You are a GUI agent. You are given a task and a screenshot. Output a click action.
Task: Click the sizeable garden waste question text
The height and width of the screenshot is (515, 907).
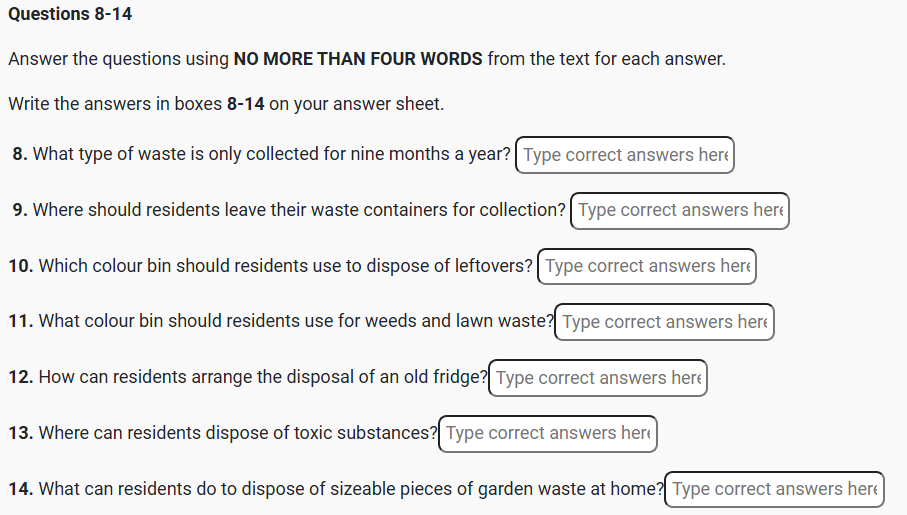point(351,489)
